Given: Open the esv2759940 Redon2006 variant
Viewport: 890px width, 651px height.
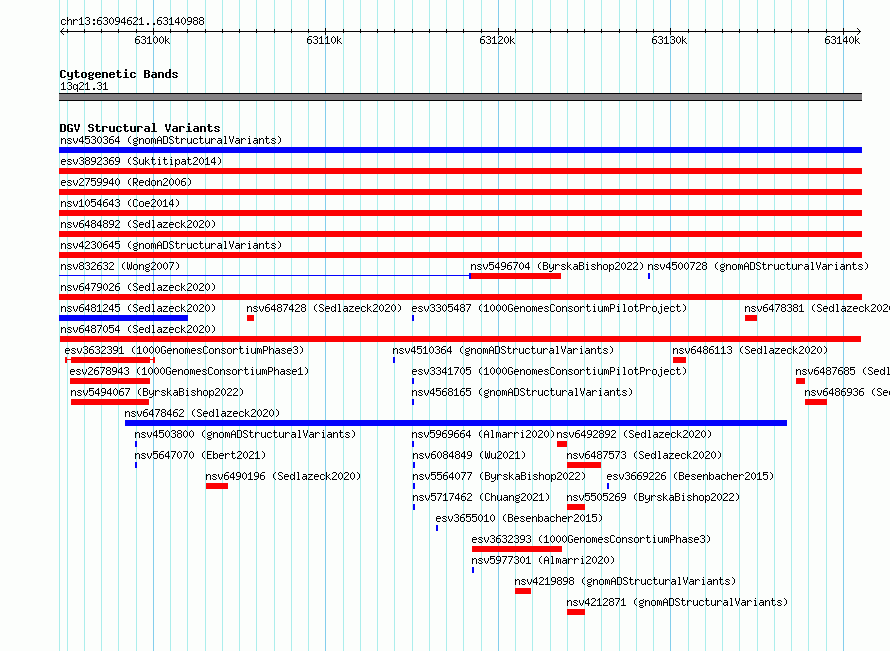Looking at the screenshot, I should (x=126, y=182).
